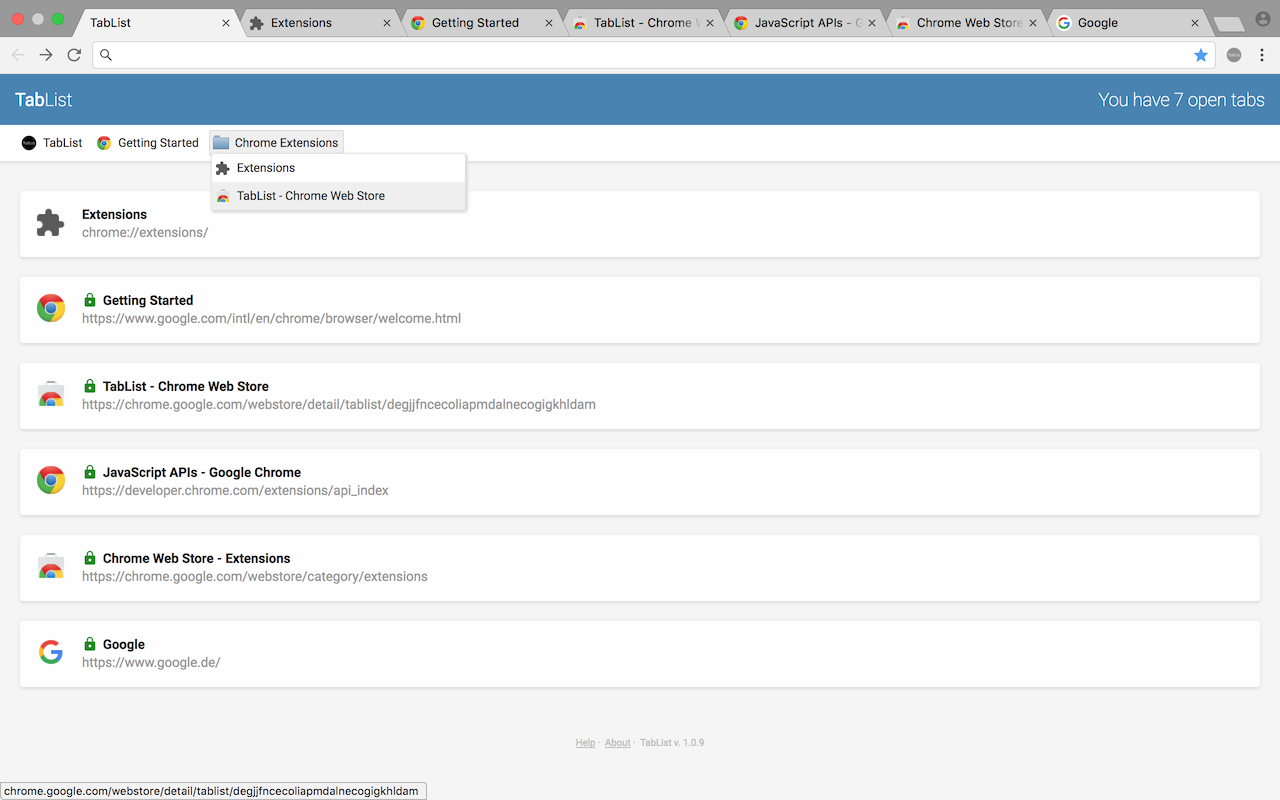
Task: Click green lock beside TabList - Chrome Web Store
Action: 90,386
